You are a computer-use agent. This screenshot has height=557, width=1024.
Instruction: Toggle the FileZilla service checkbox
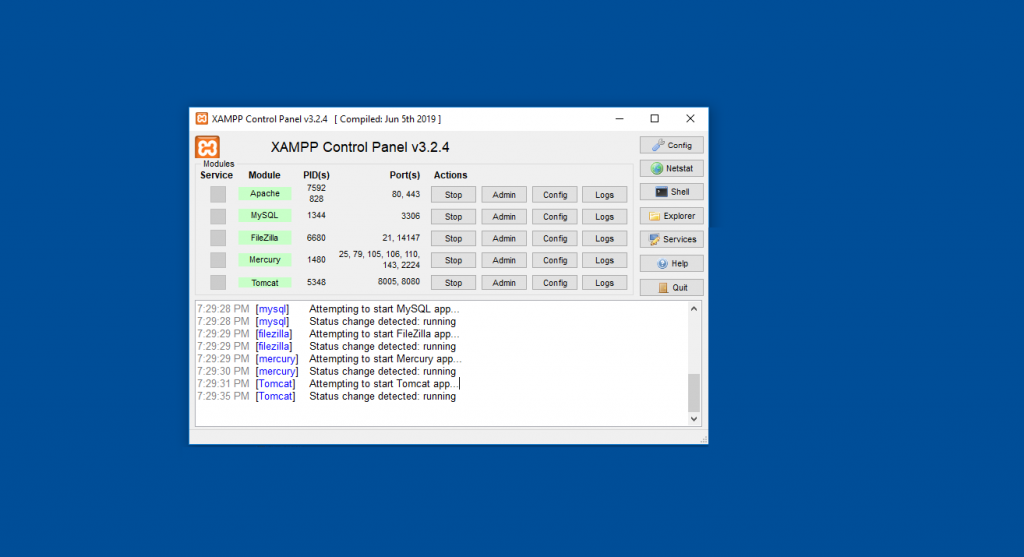pyautogui.click(x=217, y=238)
